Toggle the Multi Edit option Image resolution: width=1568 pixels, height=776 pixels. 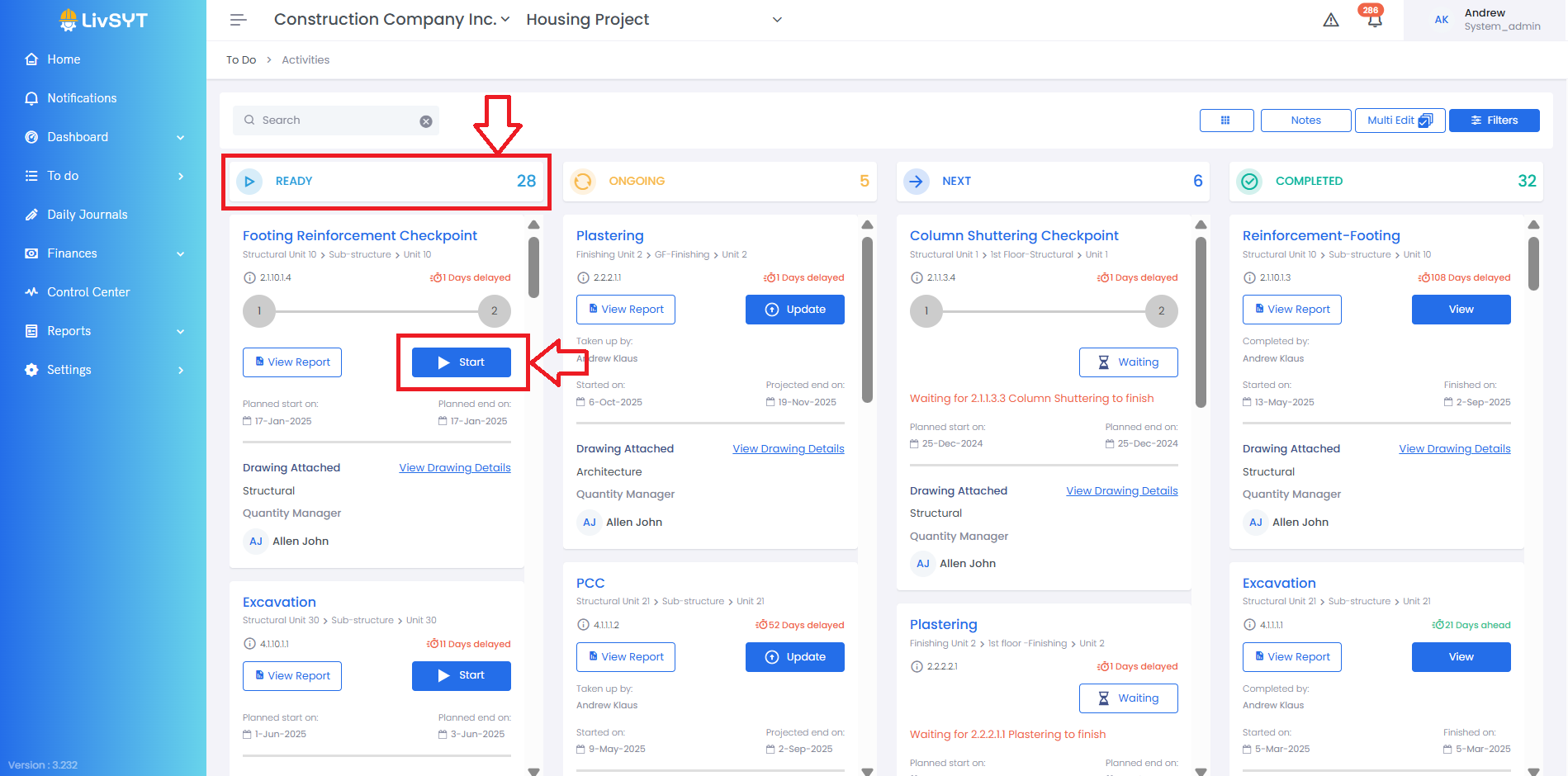(x=1400, y=121)
